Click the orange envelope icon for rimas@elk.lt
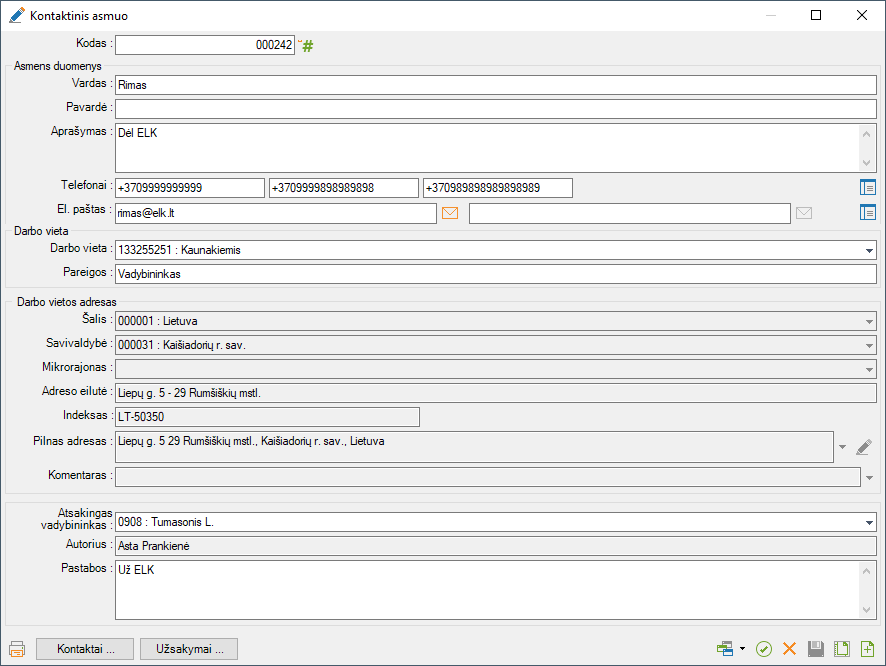Image resolution: width=886 pixels, height=666 pixels. click(x=450, y=213)
